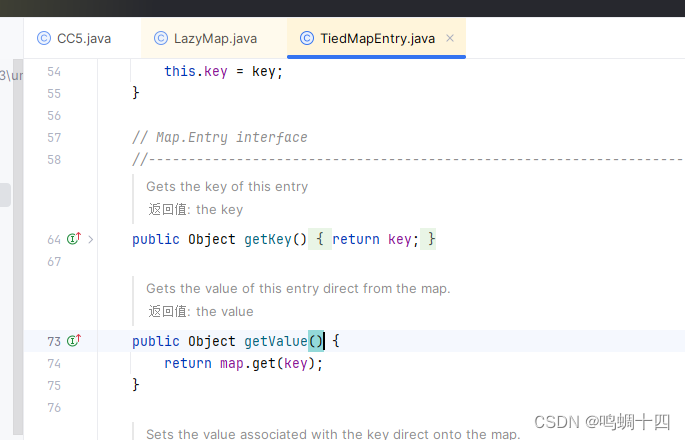
Task: Expand the folded opening brace in getKey
Action: [320, 239]
